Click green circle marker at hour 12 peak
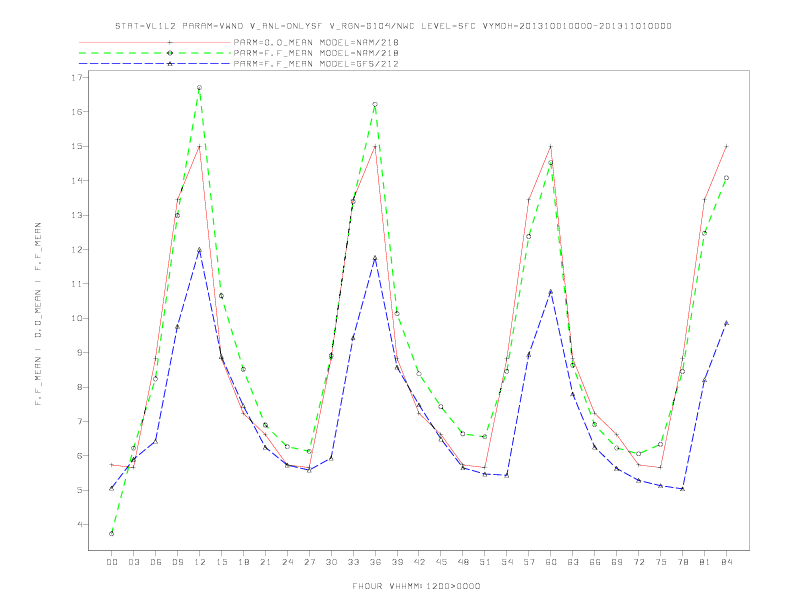The height and width of the screenshot is (612, 792). pos(200,88)
